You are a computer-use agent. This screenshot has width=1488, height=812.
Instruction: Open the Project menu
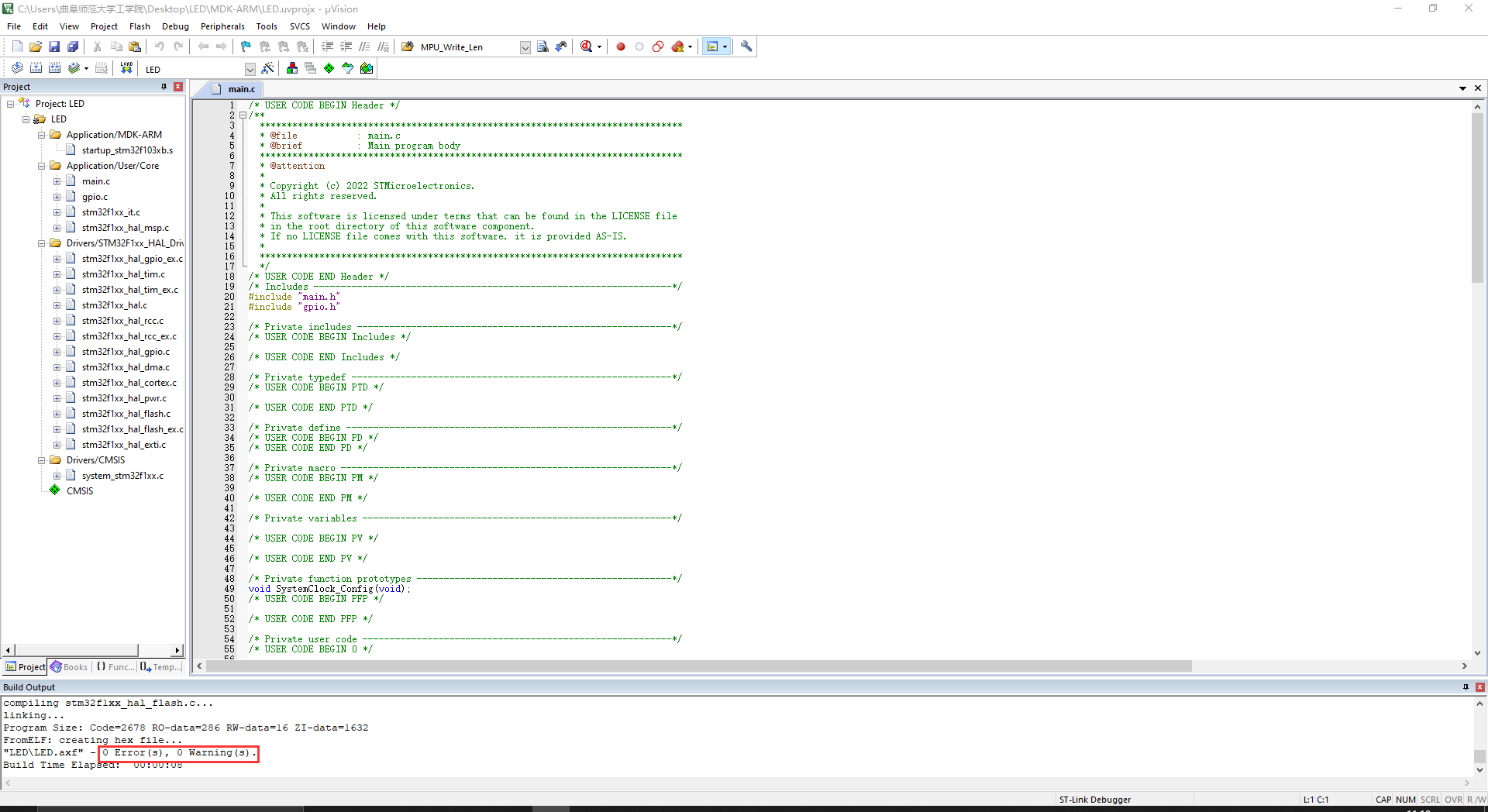[104, 26]
